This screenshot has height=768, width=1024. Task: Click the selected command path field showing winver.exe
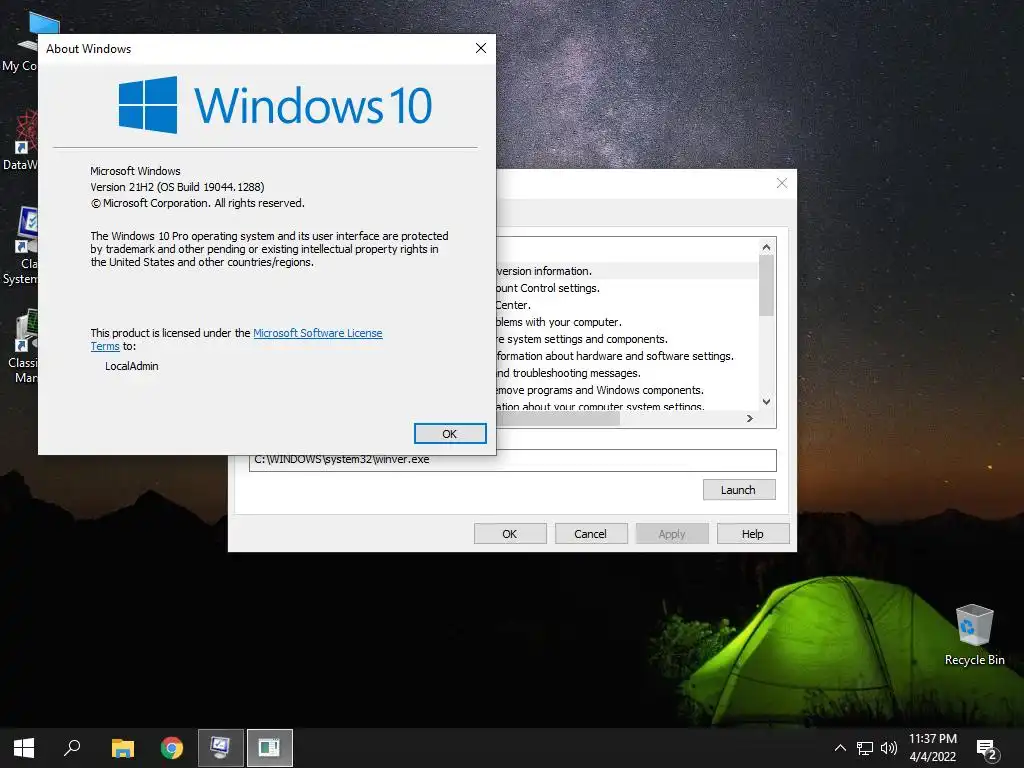[513, 460]
